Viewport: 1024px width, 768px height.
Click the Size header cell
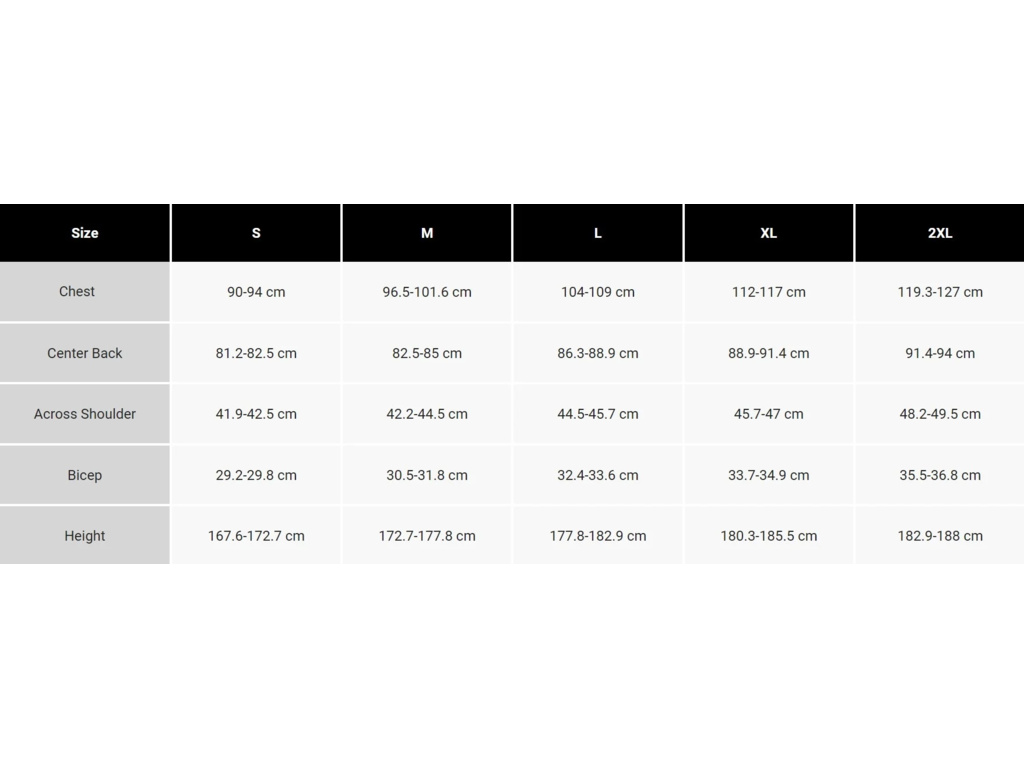pos(85,233)
